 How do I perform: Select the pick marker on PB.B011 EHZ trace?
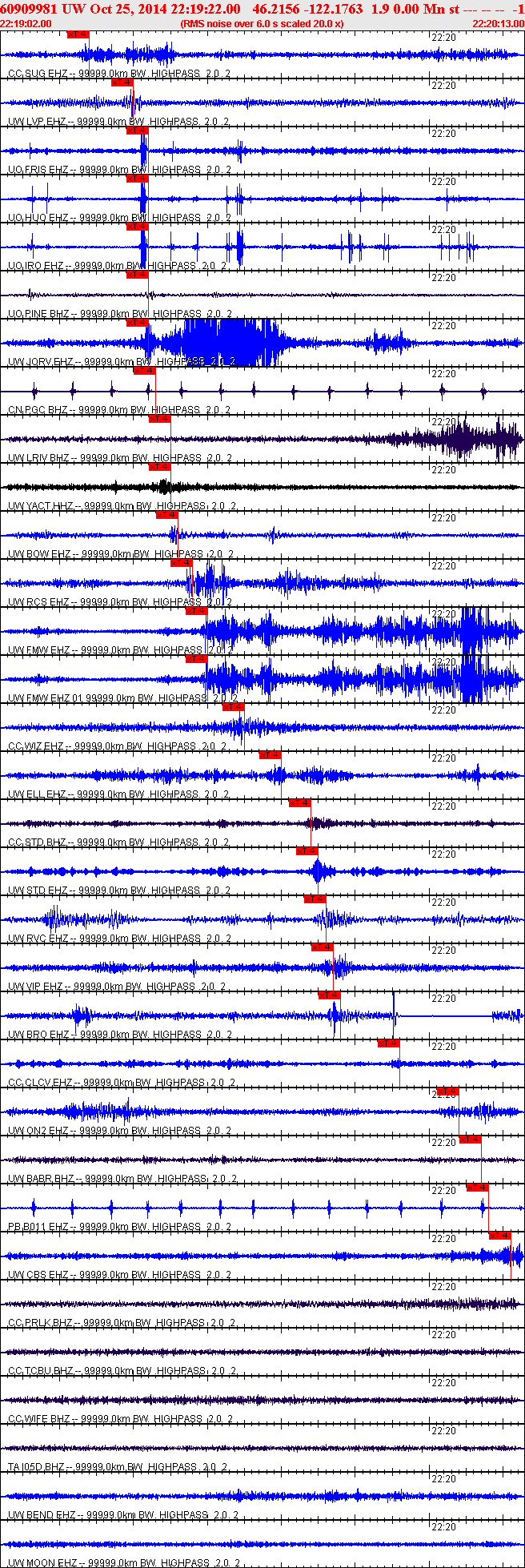pos(478,1188)
